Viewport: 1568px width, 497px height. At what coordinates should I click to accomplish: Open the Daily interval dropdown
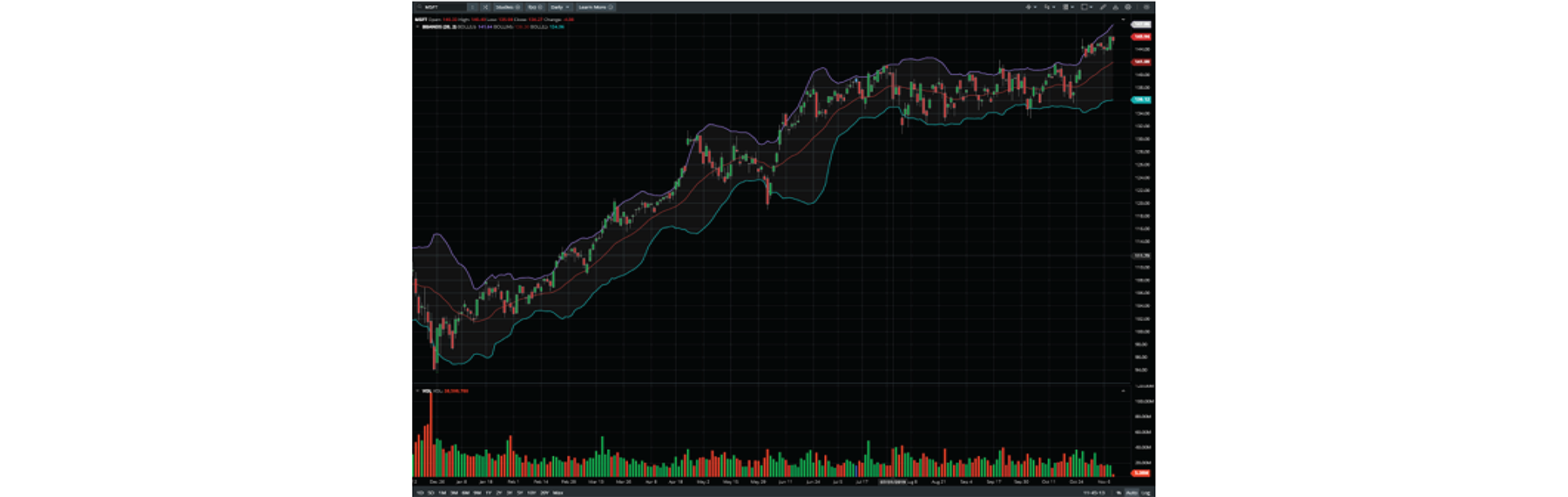point(559,7)
